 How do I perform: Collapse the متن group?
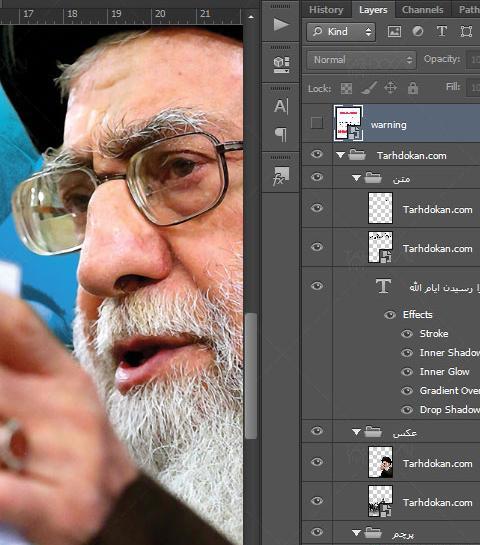[x=356, y=178]
